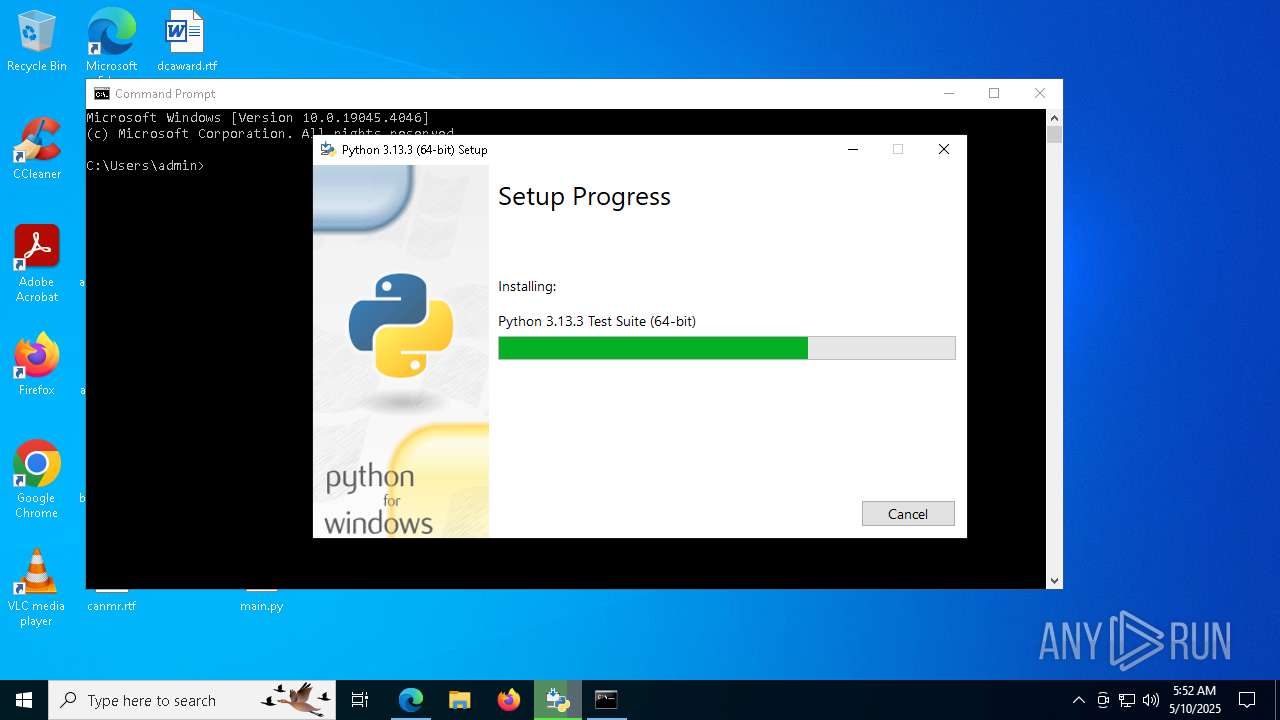Select the main.py desktop file

(x=261, y=601)
